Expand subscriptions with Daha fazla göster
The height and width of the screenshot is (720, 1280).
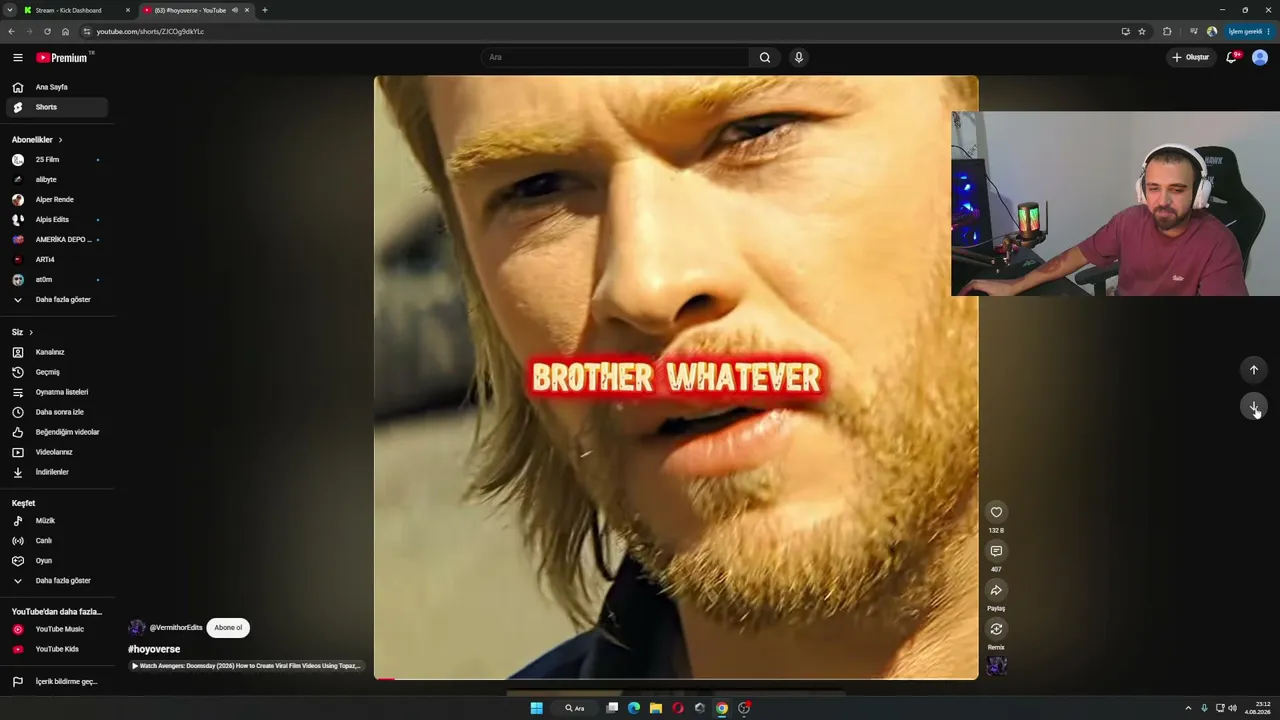(57, 300)
